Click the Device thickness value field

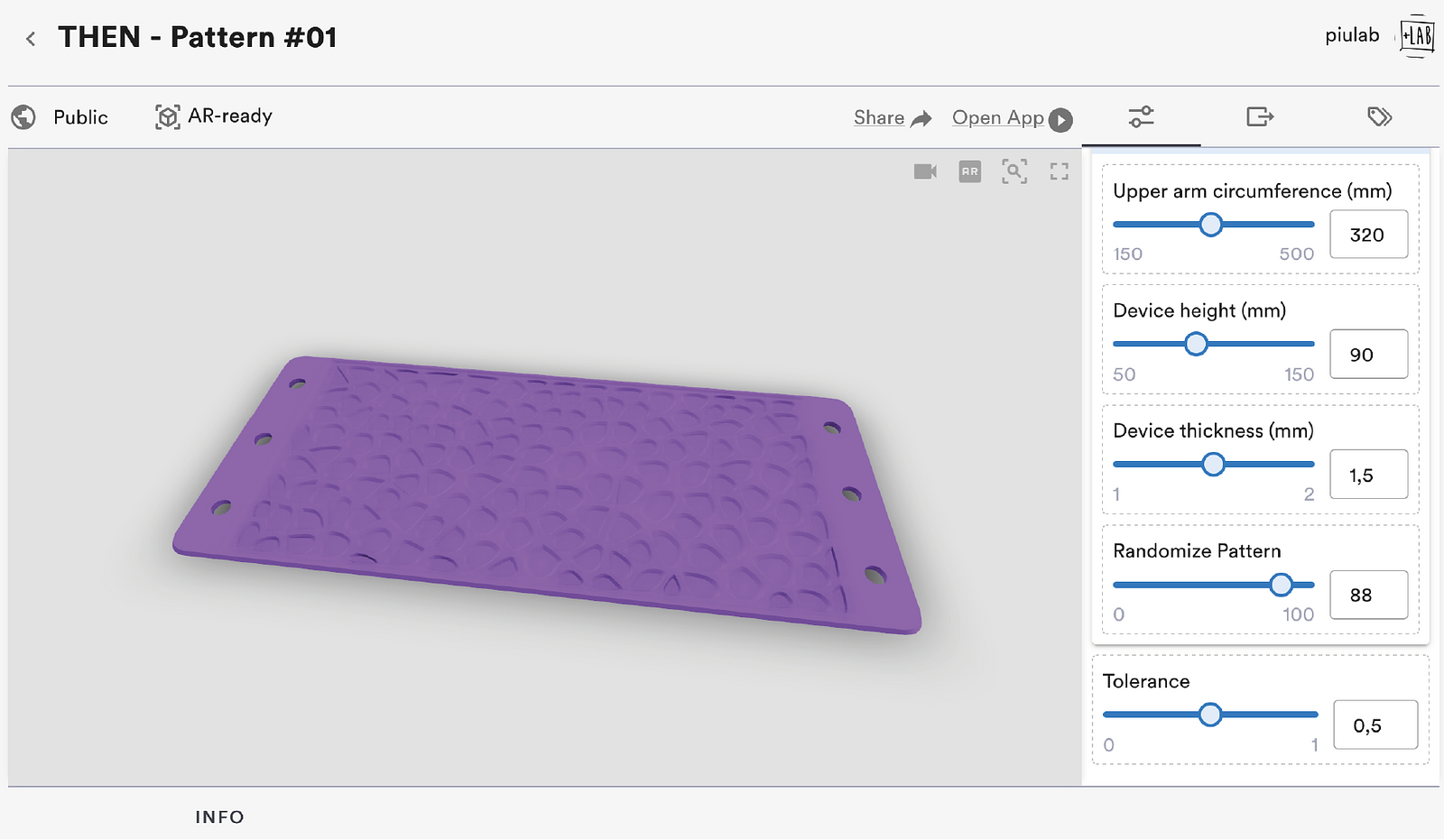click(1368, 475)
